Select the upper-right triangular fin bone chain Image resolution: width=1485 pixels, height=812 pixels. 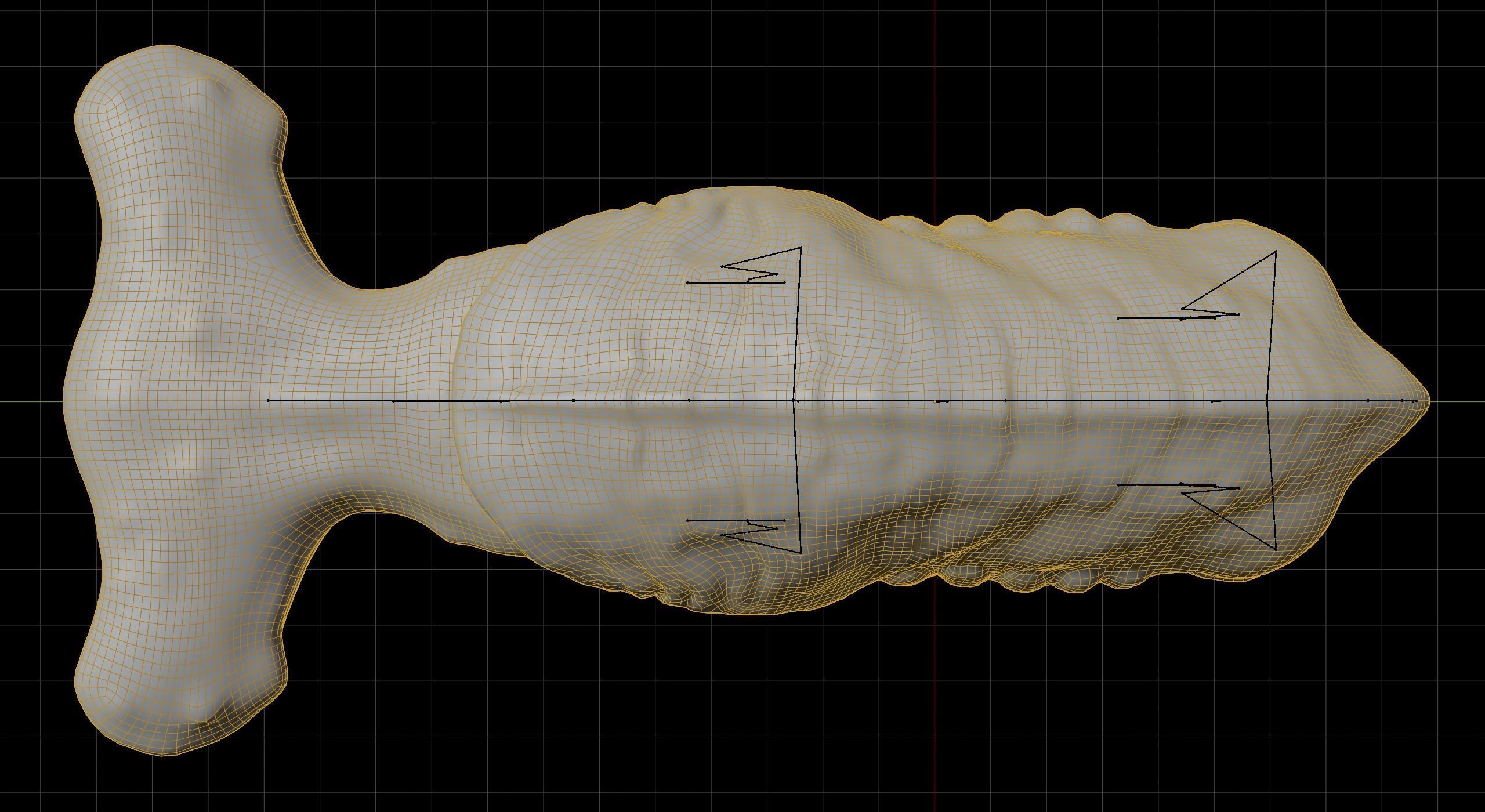[x=1198, y=287]
